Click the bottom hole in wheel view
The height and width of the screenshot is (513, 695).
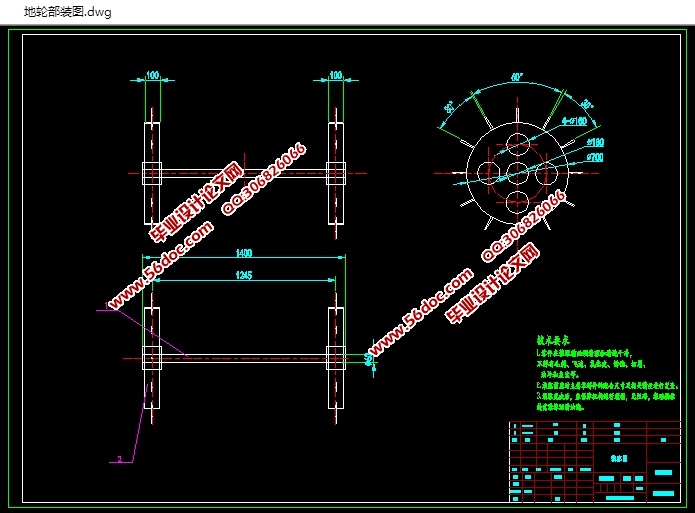(x=517, y=203)
